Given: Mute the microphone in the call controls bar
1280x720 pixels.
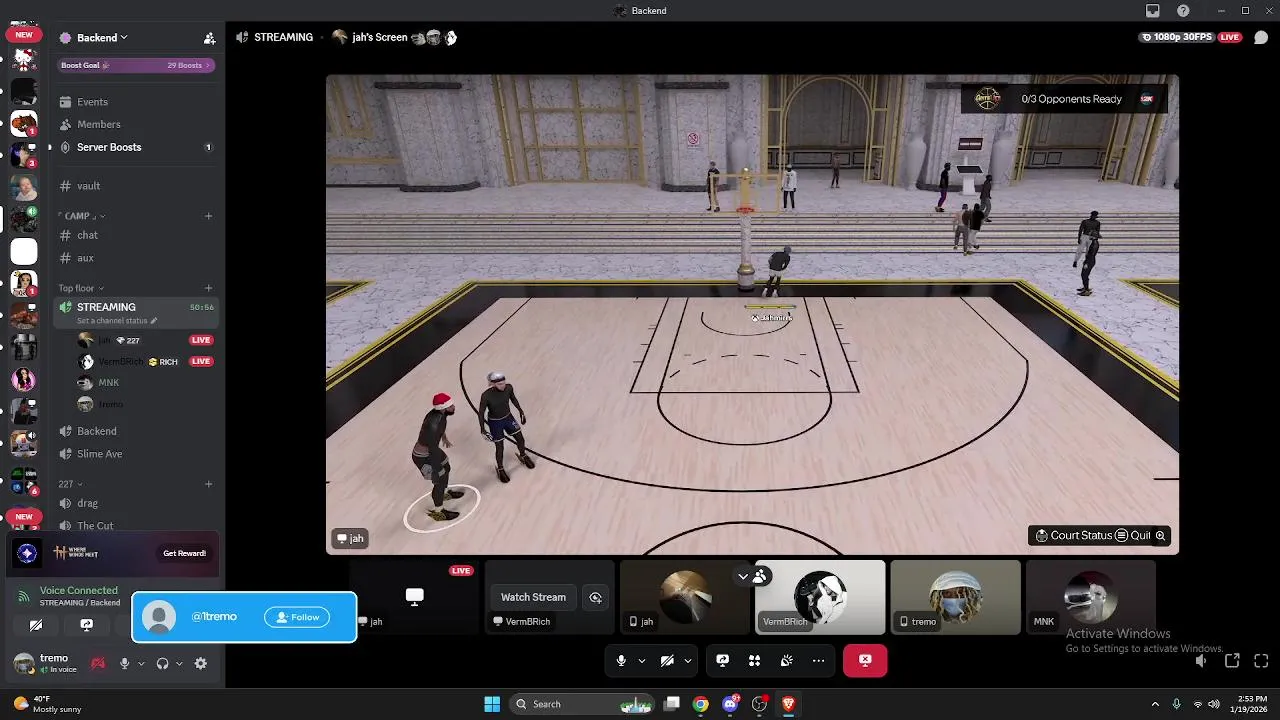Looking at the screenshot, I should pyautogui.click(x=621, y=660).
